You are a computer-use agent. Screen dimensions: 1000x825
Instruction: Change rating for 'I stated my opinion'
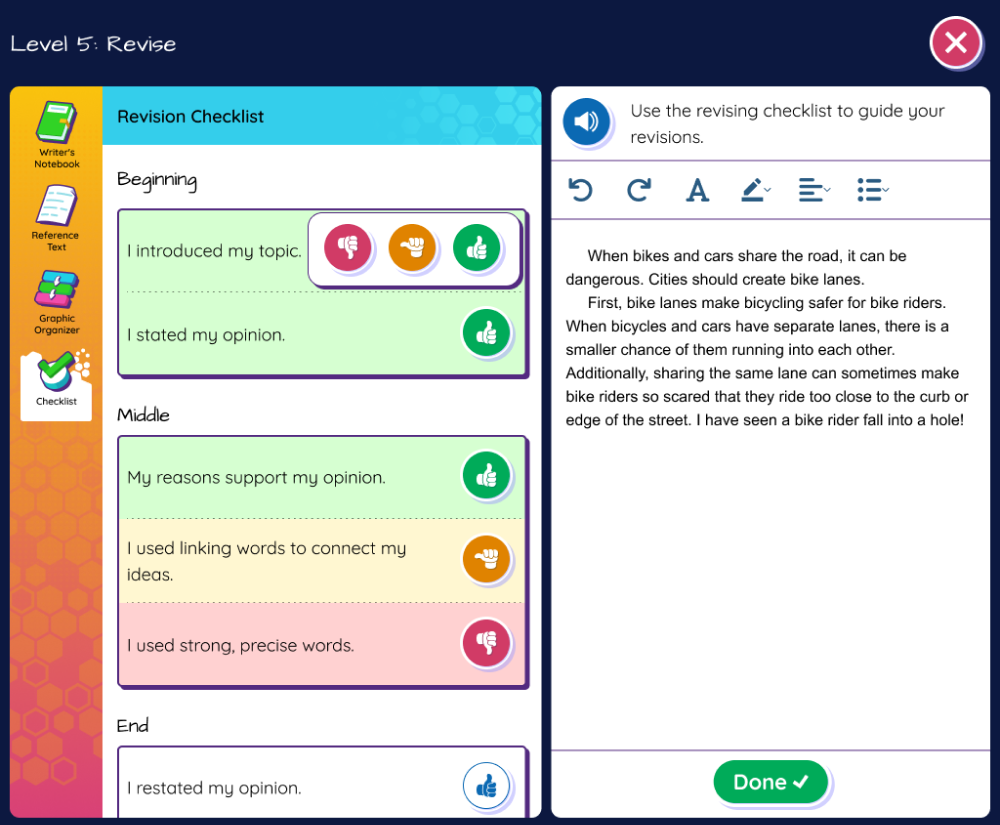coord(486,334)
